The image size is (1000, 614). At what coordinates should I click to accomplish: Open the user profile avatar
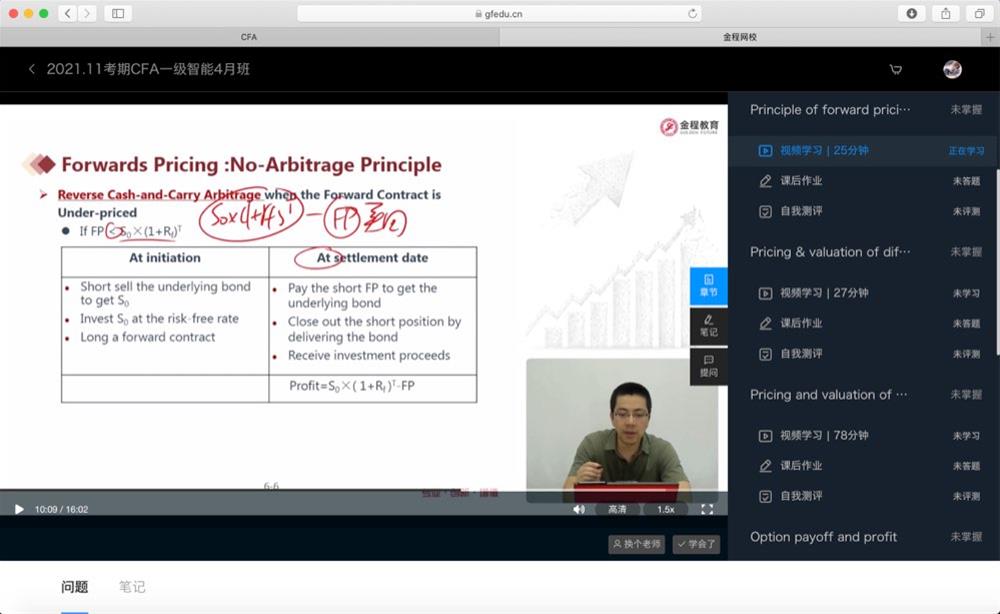pos(952,69)
